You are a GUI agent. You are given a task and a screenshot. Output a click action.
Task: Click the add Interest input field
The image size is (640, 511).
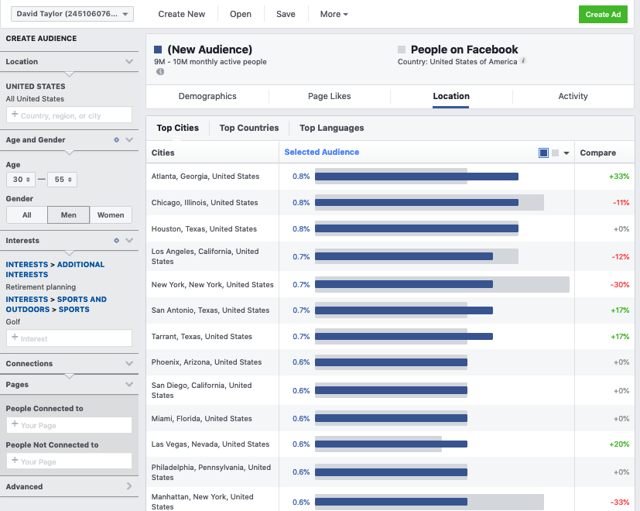coord(69,338)
